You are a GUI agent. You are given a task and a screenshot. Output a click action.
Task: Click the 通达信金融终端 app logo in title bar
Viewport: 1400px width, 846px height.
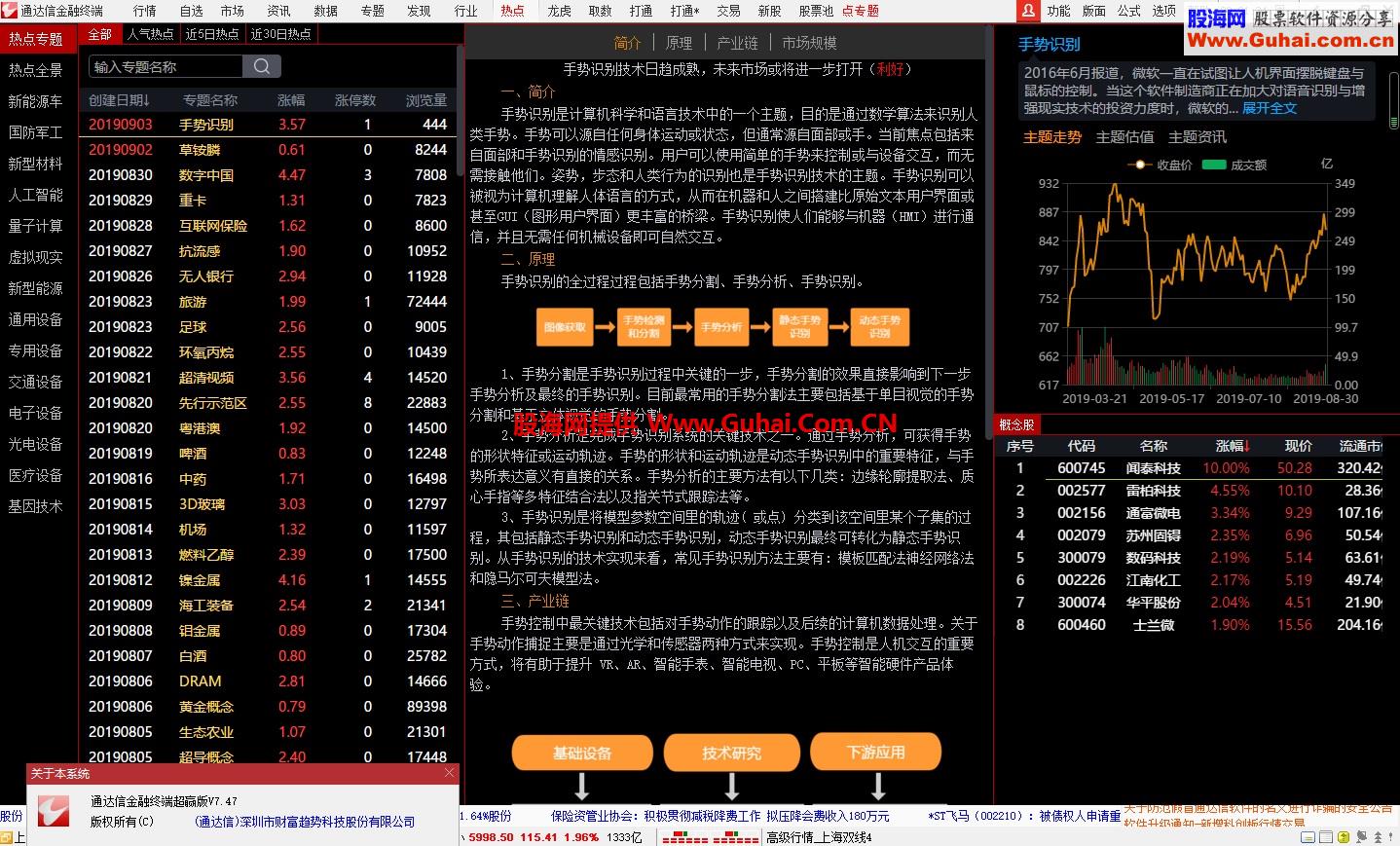9,11
